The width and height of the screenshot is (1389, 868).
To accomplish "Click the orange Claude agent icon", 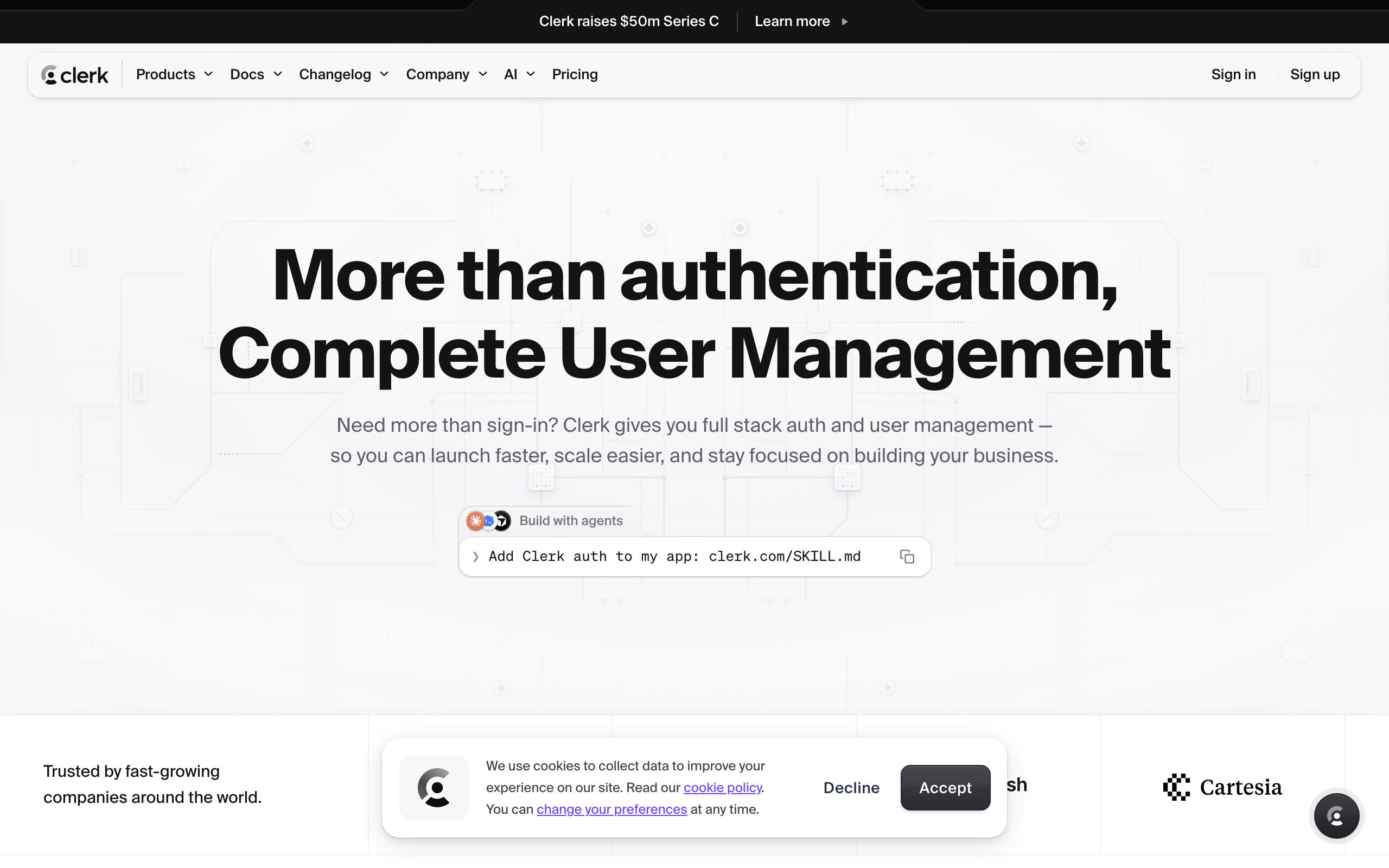I will pyautogui.click(x=475, y=521).
